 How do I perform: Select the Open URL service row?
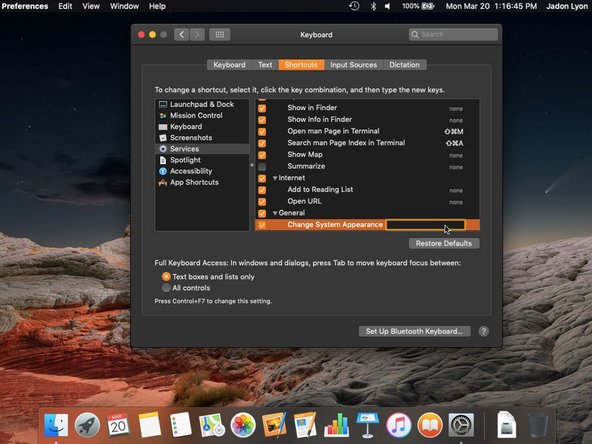click(367, 202)
